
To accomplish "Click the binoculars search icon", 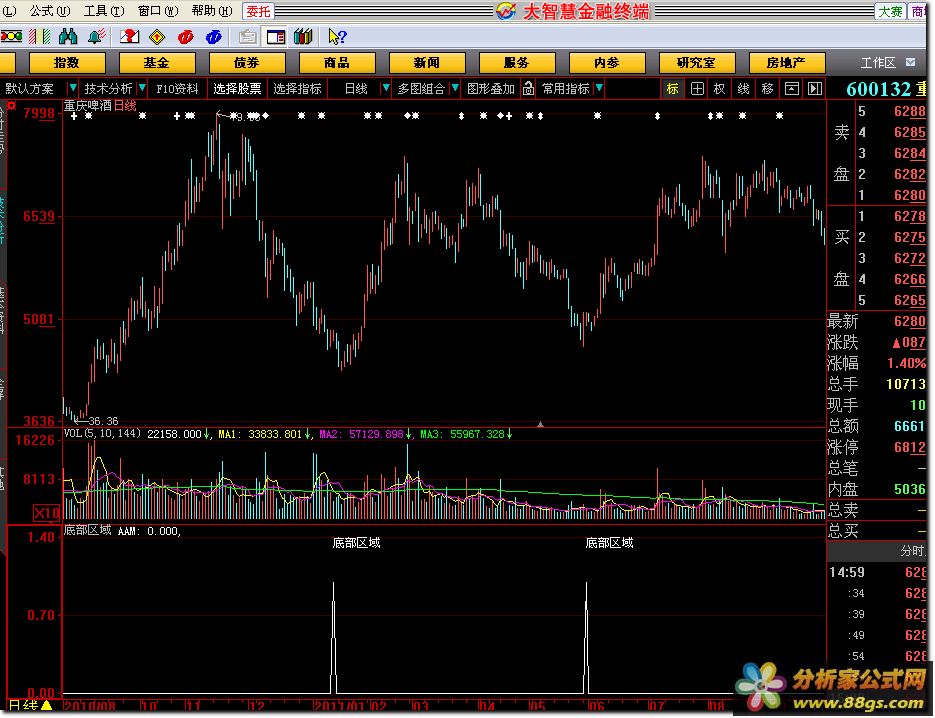I will [68, 37].
